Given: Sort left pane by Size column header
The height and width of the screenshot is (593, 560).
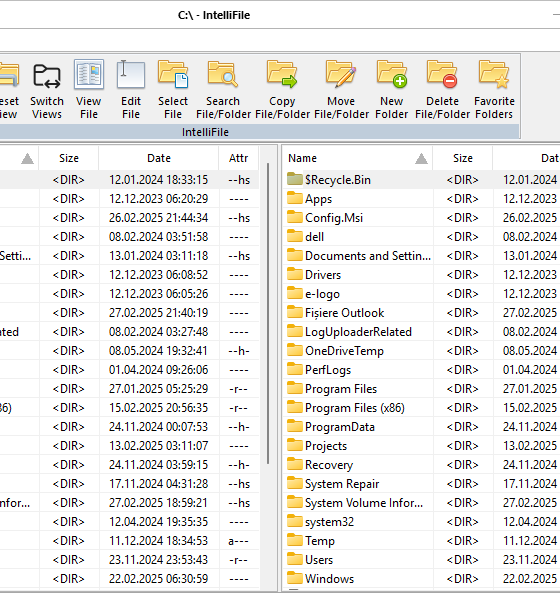Looking at the screenshot, I should point(68,158).
